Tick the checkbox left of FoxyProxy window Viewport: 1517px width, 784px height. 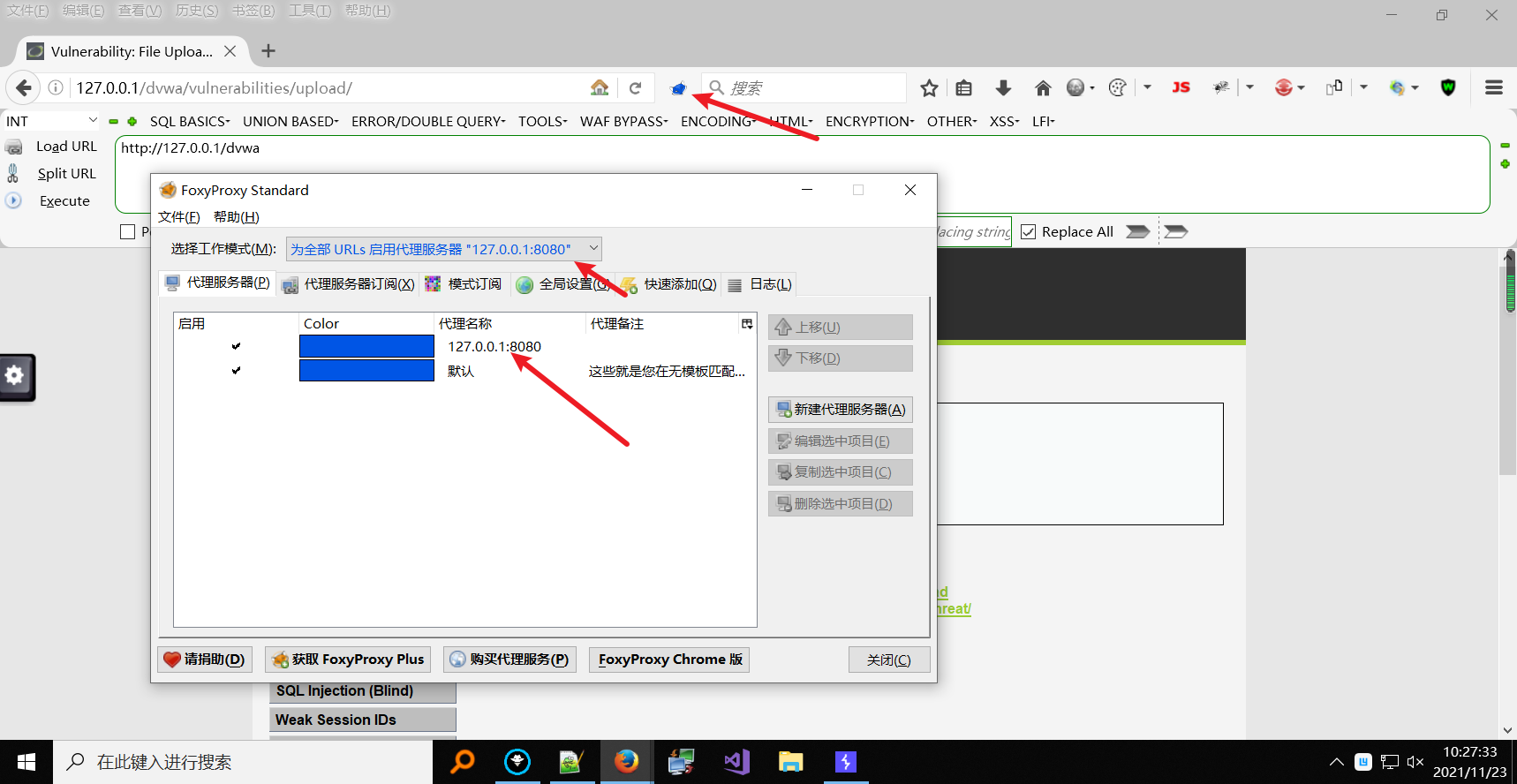click(x=127, y=231)
